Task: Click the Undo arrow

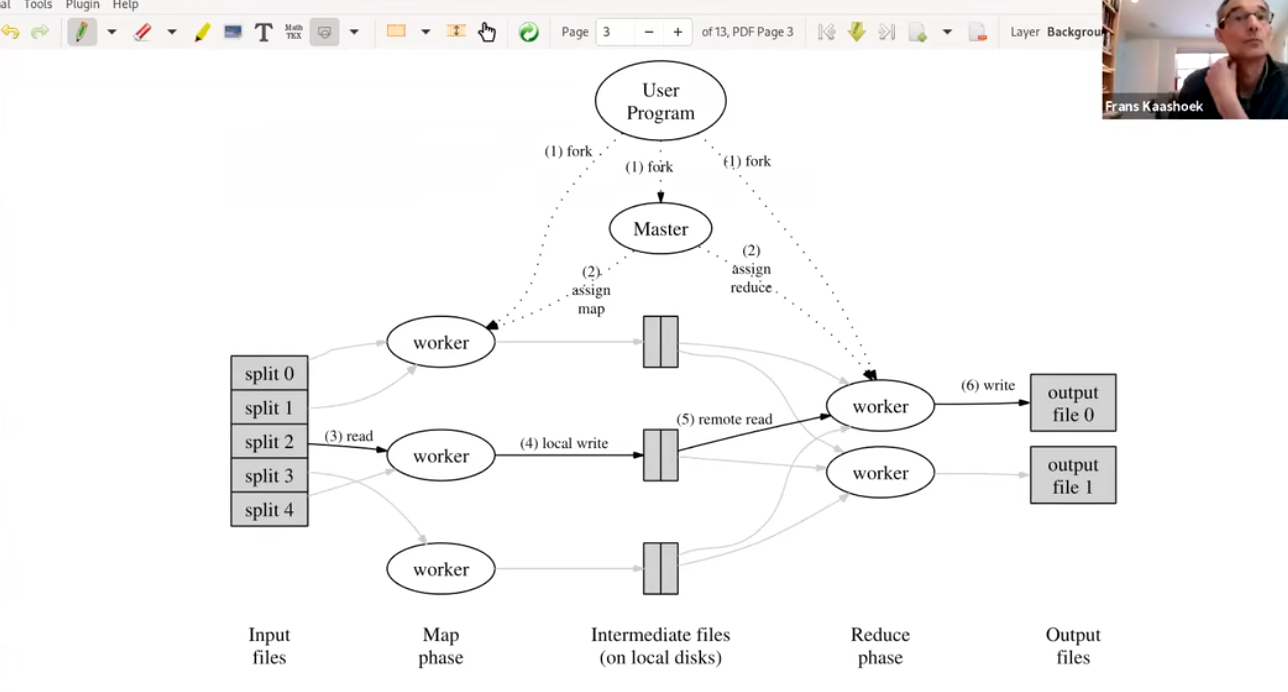Action: [x=11, y=32]
